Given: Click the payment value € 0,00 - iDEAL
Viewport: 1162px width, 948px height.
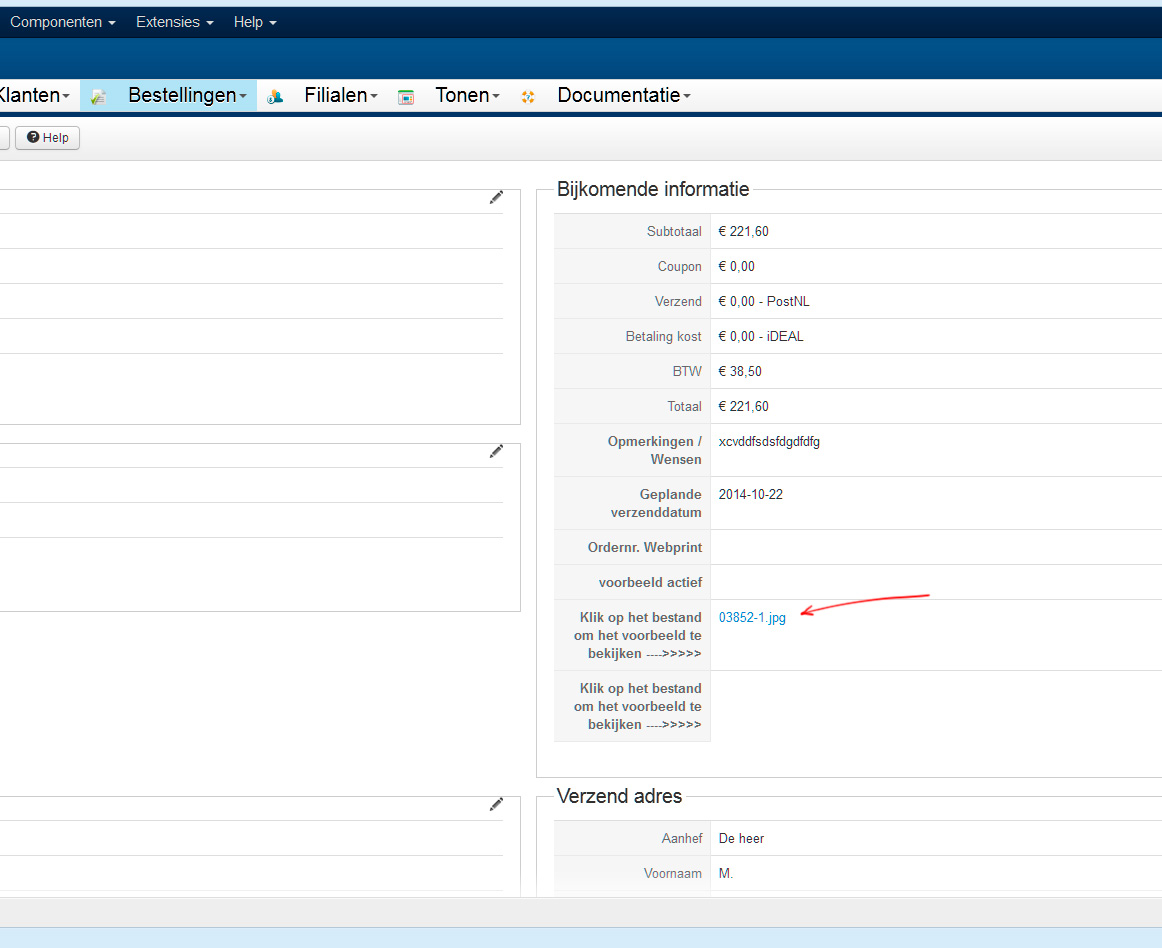Looking at the screenshot, I should 761,336.
